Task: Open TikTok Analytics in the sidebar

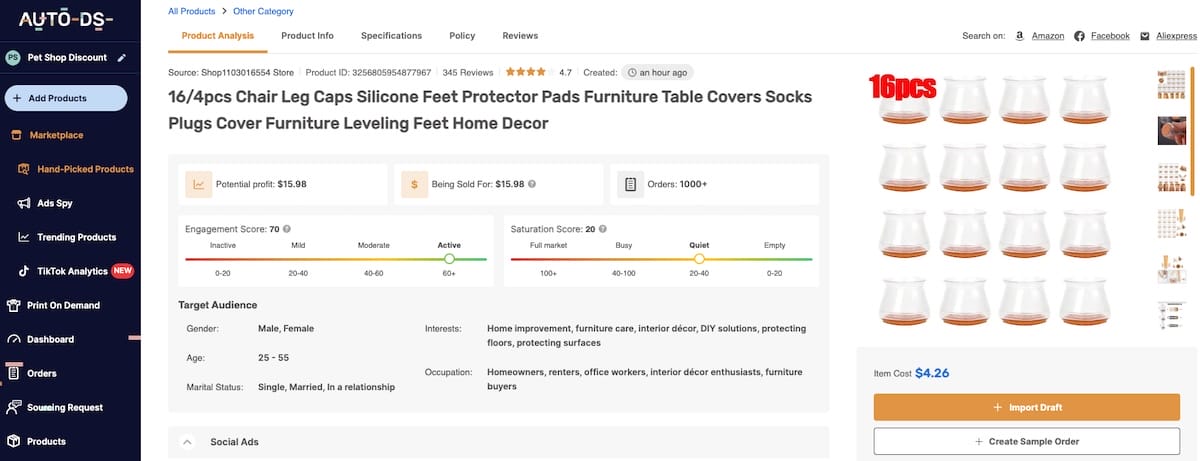Action: pyautogui.click(x=71, y=271)
